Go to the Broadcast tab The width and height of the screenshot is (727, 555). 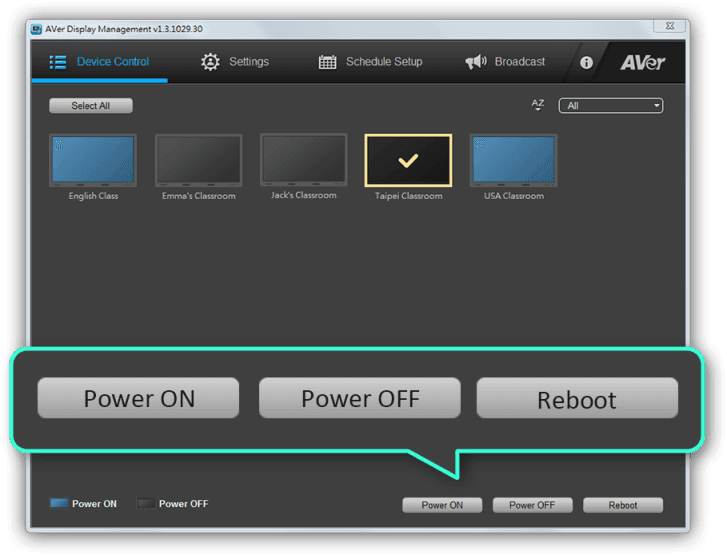pyautogui.click(x=505, y=62)
